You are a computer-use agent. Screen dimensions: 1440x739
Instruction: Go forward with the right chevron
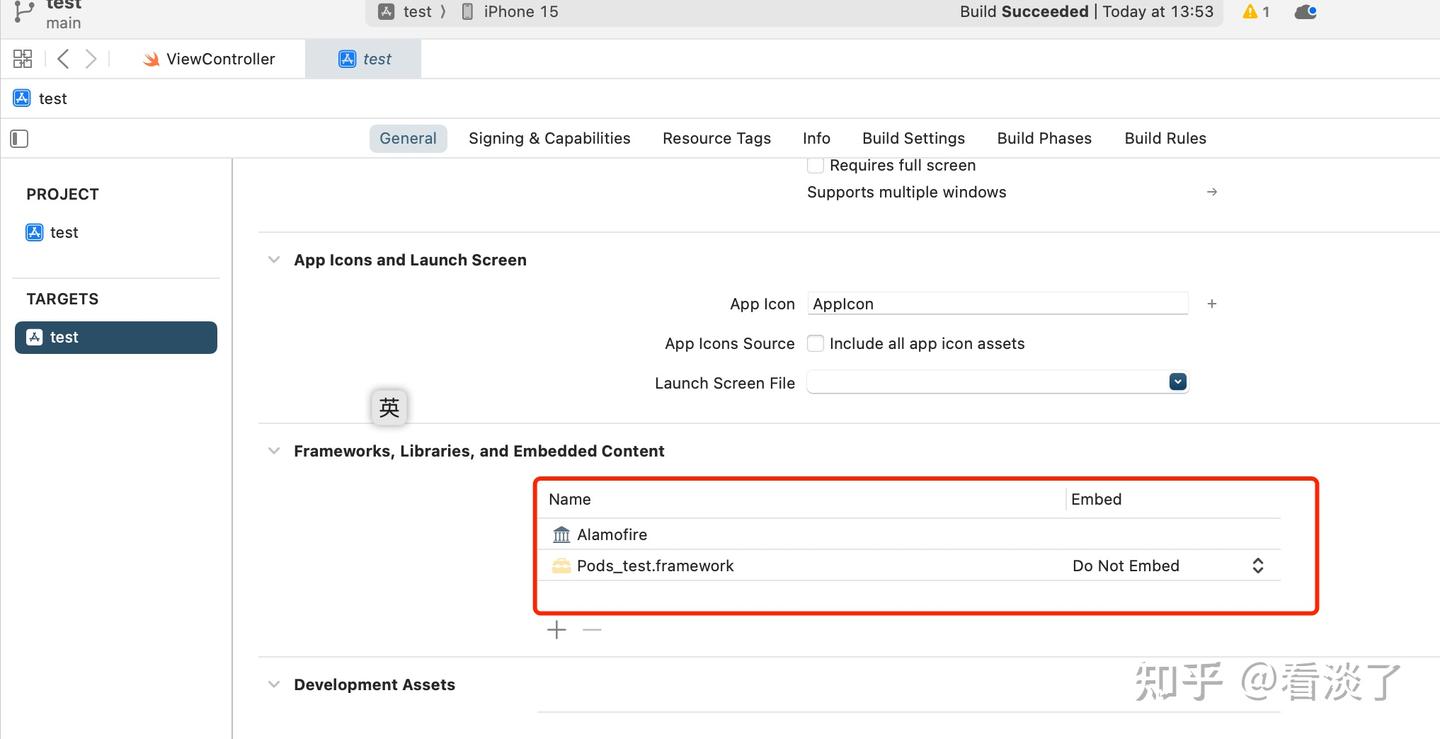(x=91, y=59)
